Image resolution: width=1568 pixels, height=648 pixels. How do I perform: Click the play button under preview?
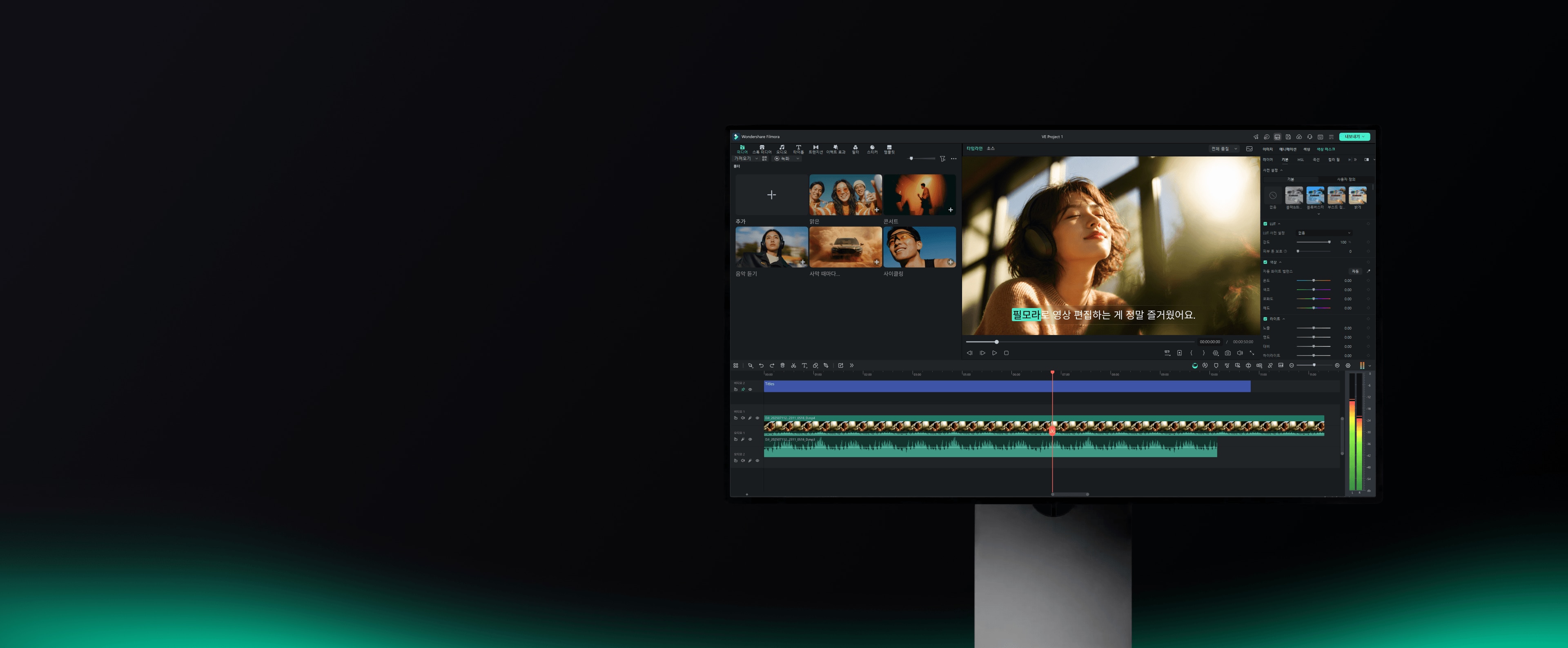pyautogui.click(x=995, y=353)
